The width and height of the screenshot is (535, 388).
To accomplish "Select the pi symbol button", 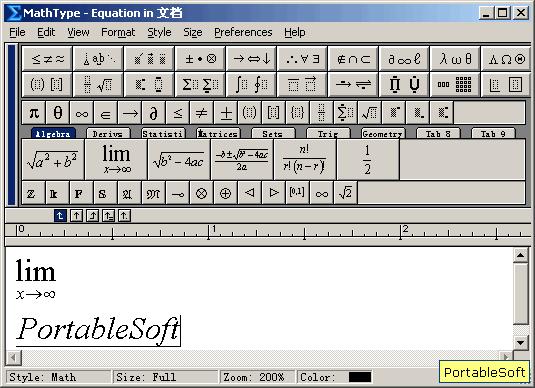I will (34, 113).
